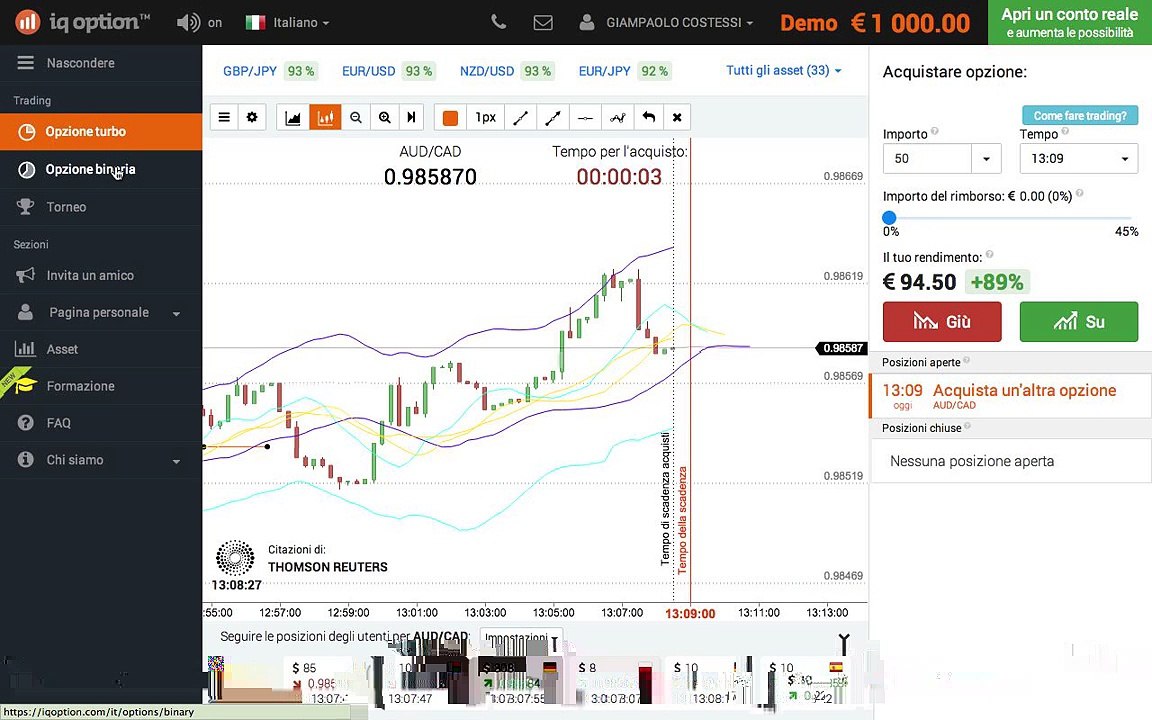Click the +89% rendimento badge
Screen dimensions: 1152x720
point(997,282)
